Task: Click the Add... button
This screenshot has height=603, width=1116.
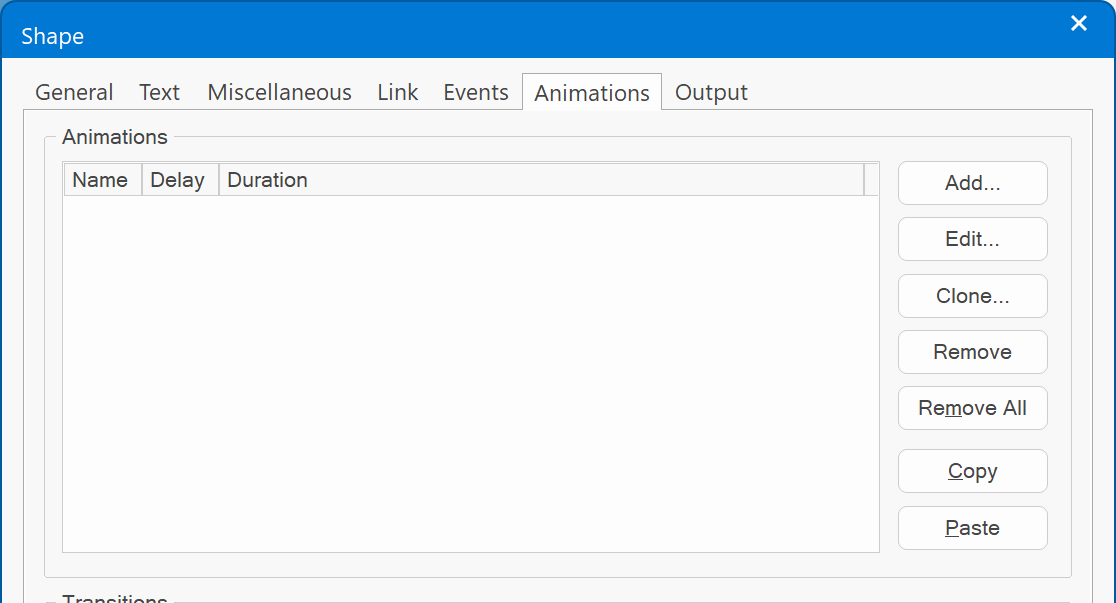Action: (972, 183)
